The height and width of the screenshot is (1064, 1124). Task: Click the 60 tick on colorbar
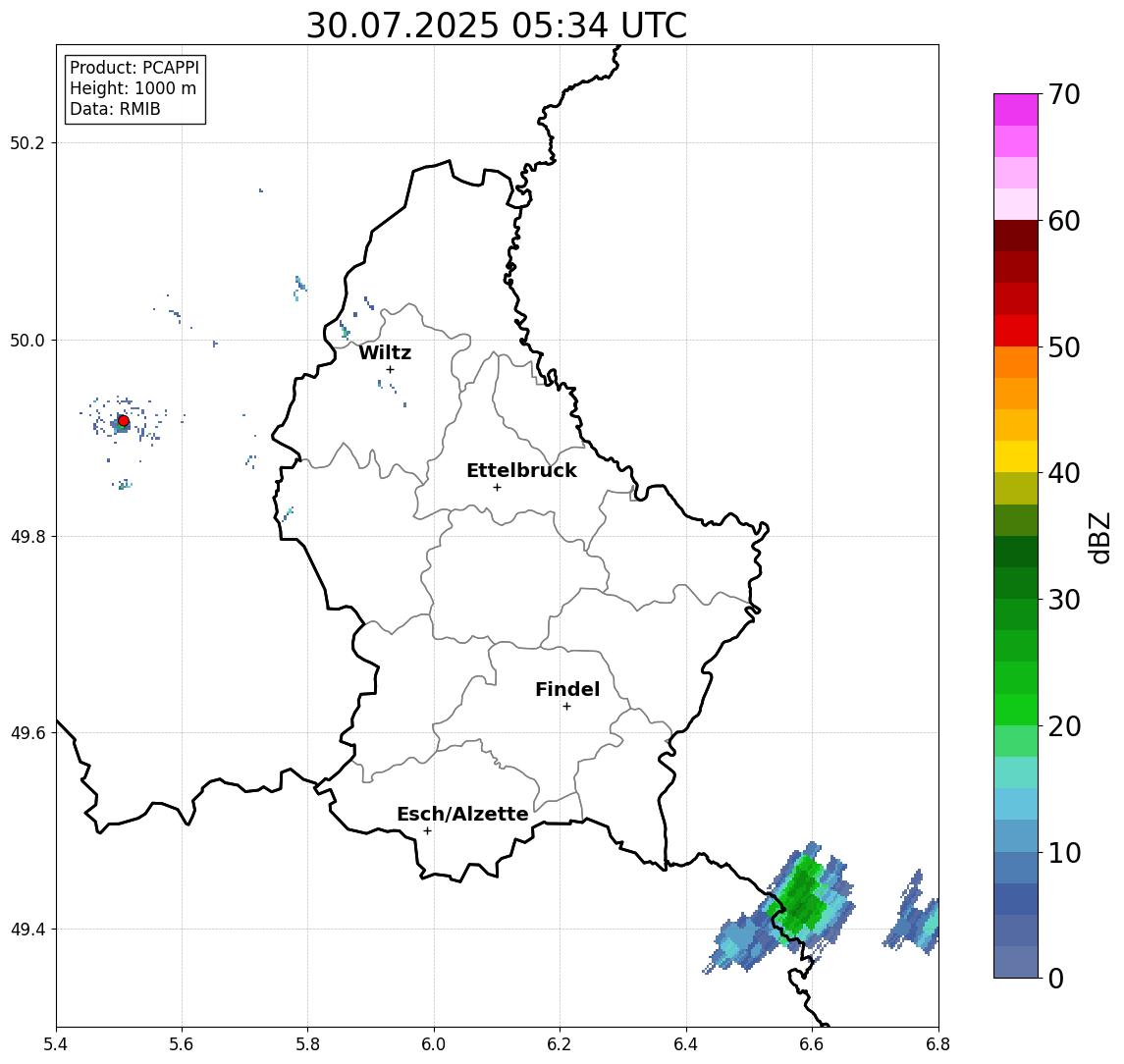[x=1064, y=221]
